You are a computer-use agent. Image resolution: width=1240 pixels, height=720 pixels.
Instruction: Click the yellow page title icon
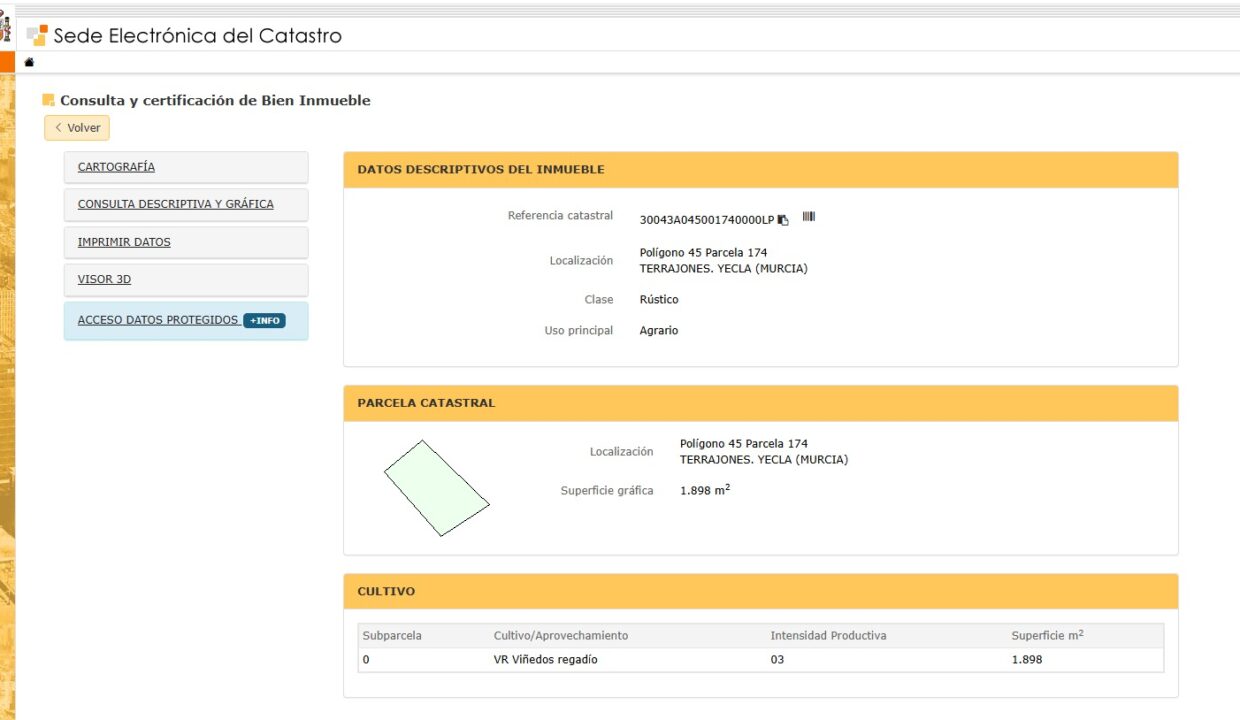[48, 100]
